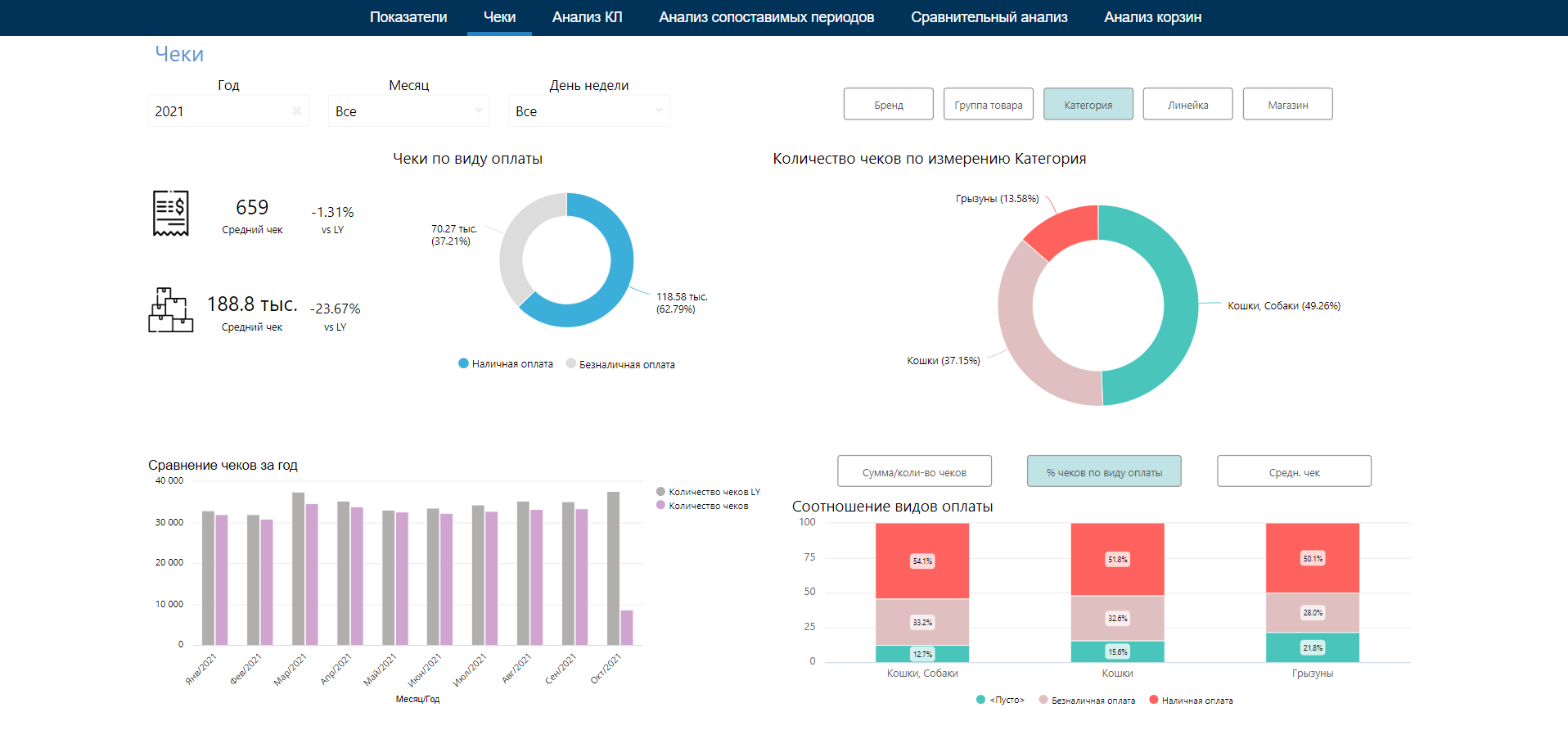Toggle the Категория dimension button
Viewport: 1568px width, 730px height.
(1088, 104)
